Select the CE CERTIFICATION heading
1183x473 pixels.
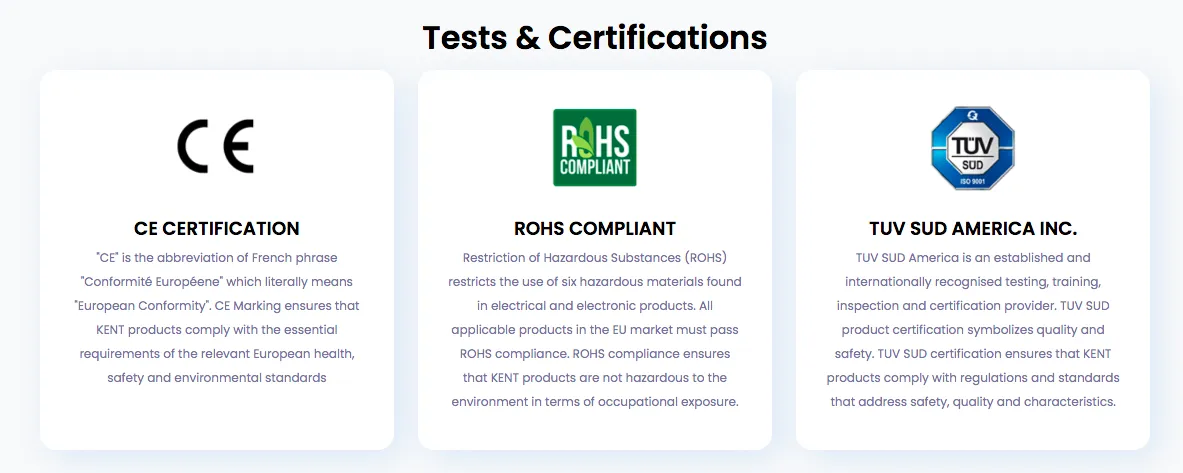pos(217,228)
